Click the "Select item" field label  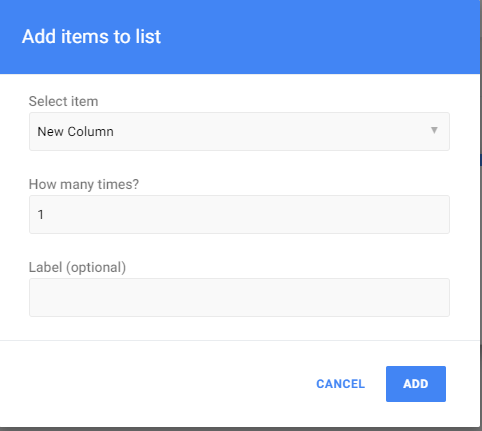[63, 101]
